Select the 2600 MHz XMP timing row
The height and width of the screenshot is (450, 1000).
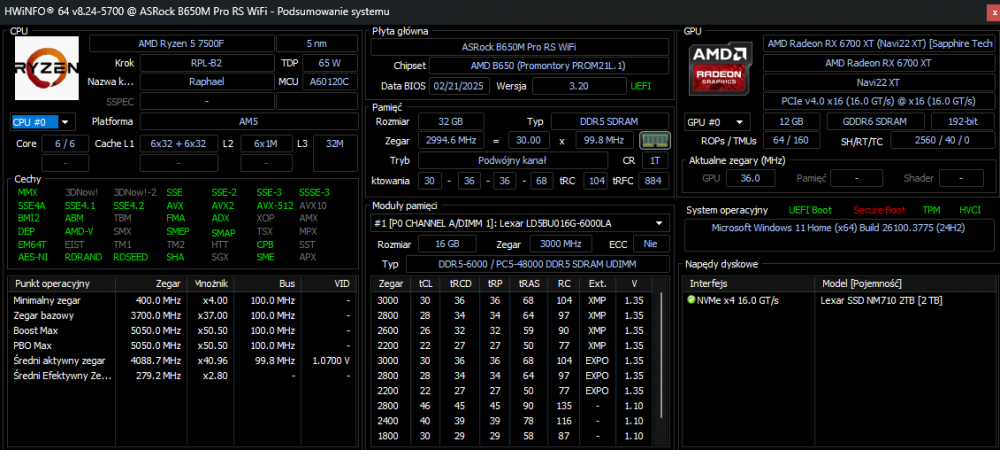tap(513, 330)
